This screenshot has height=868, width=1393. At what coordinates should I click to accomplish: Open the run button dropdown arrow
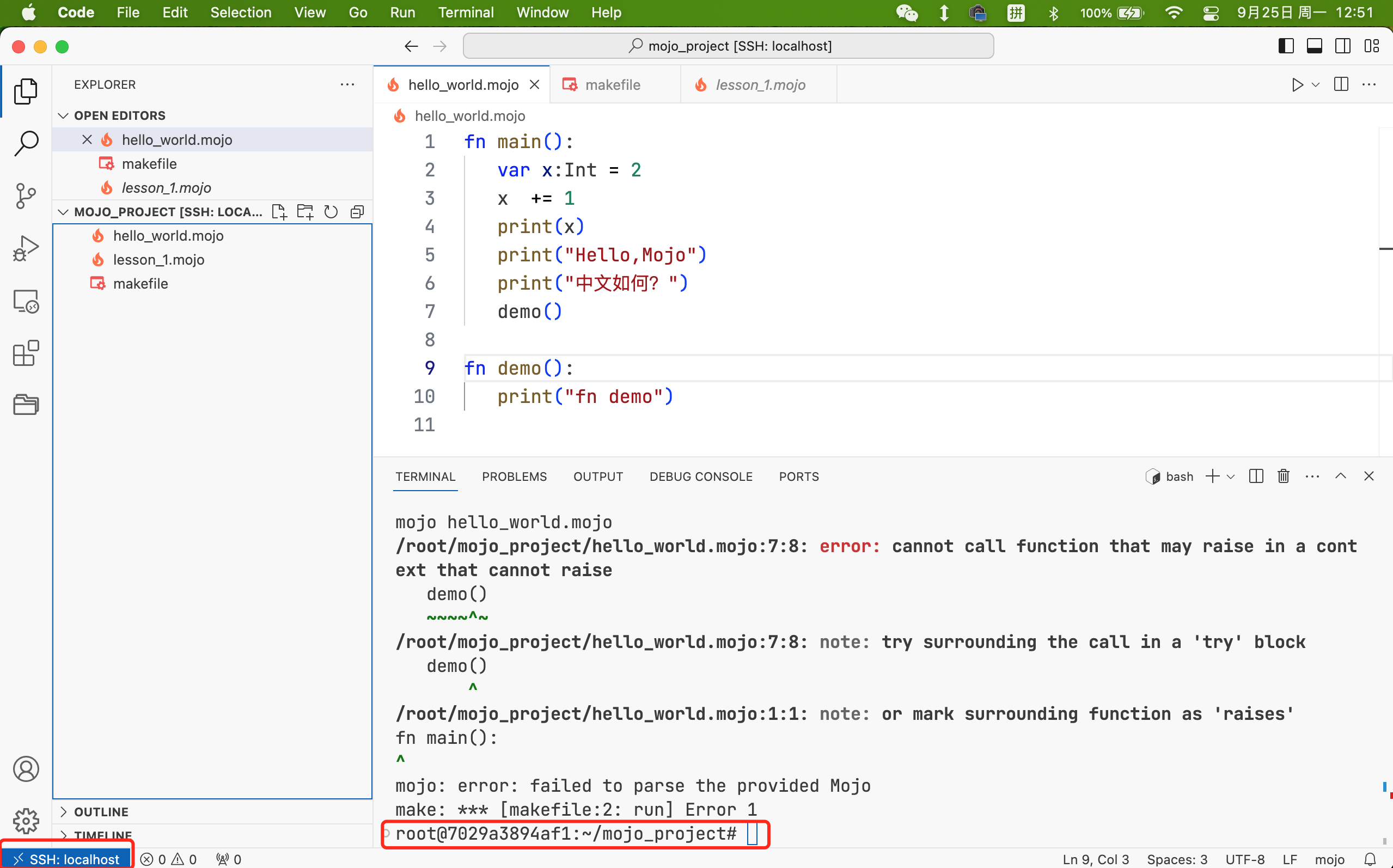[x=1316, y=85]
